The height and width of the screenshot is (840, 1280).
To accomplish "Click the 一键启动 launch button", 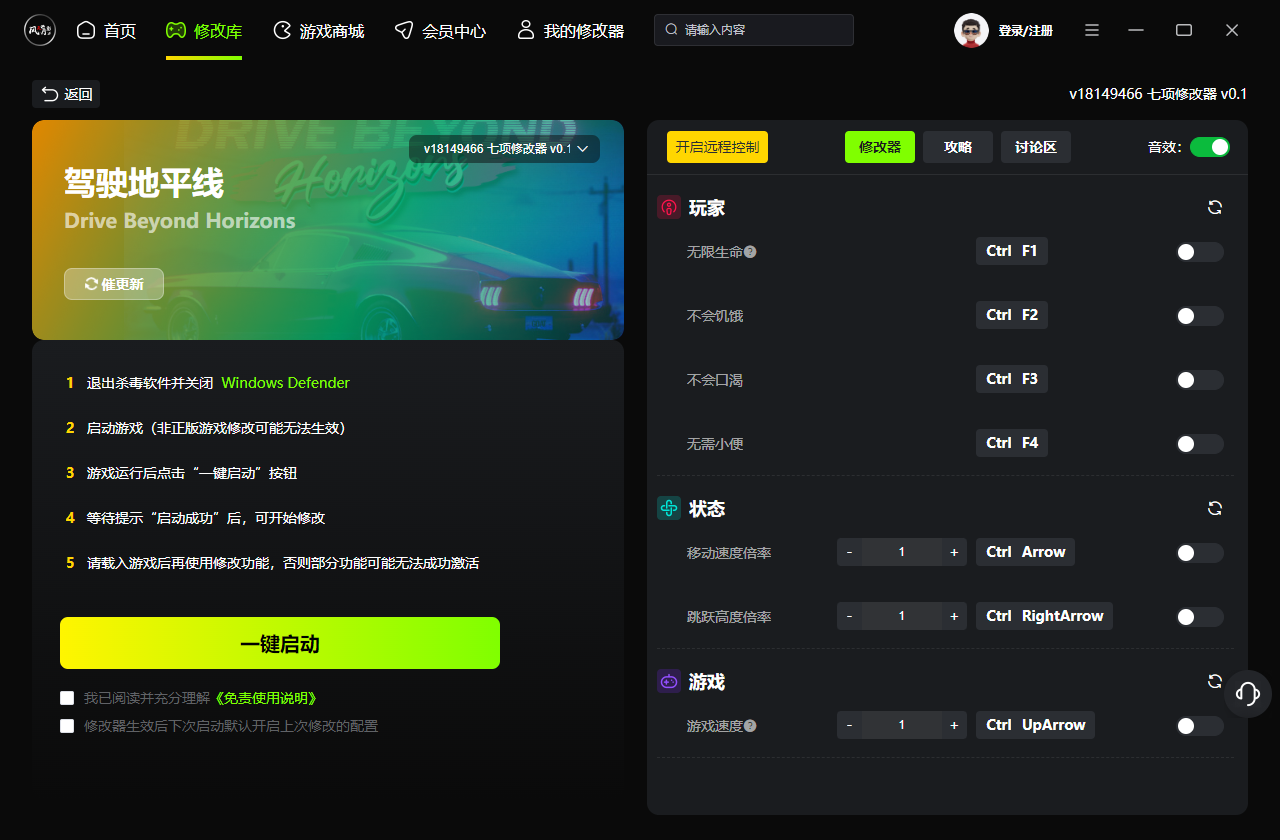I will point(280,643).
